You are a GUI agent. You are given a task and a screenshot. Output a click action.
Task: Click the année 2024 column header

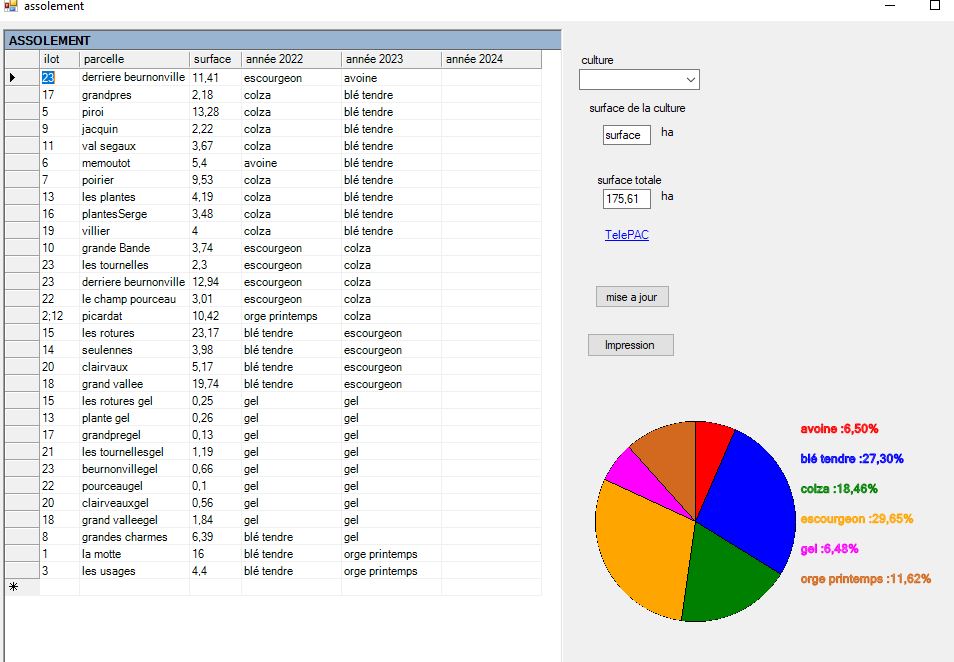(x=490, y=59)
